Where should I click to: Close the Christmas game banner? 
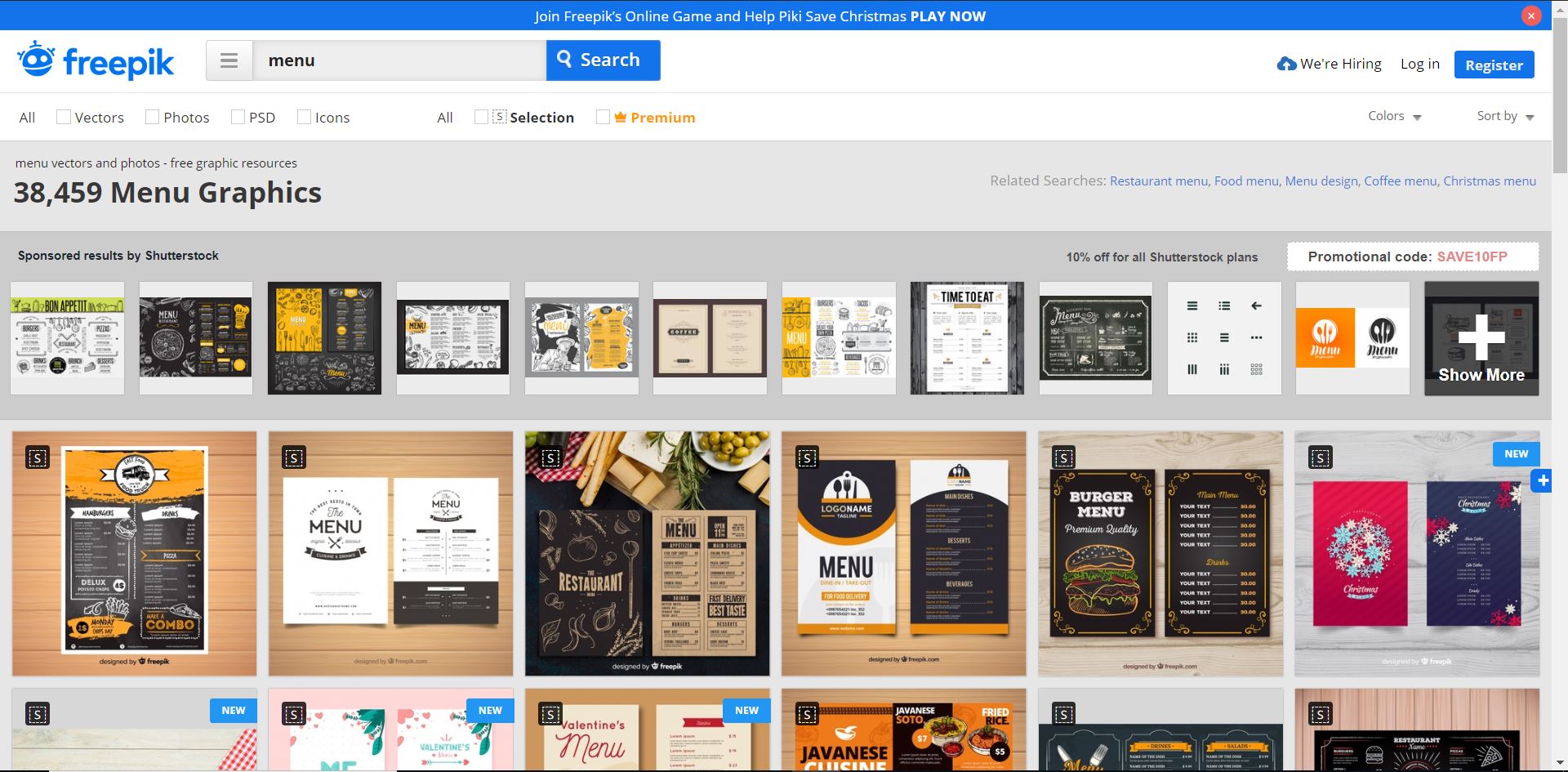tap(1530, 16)
